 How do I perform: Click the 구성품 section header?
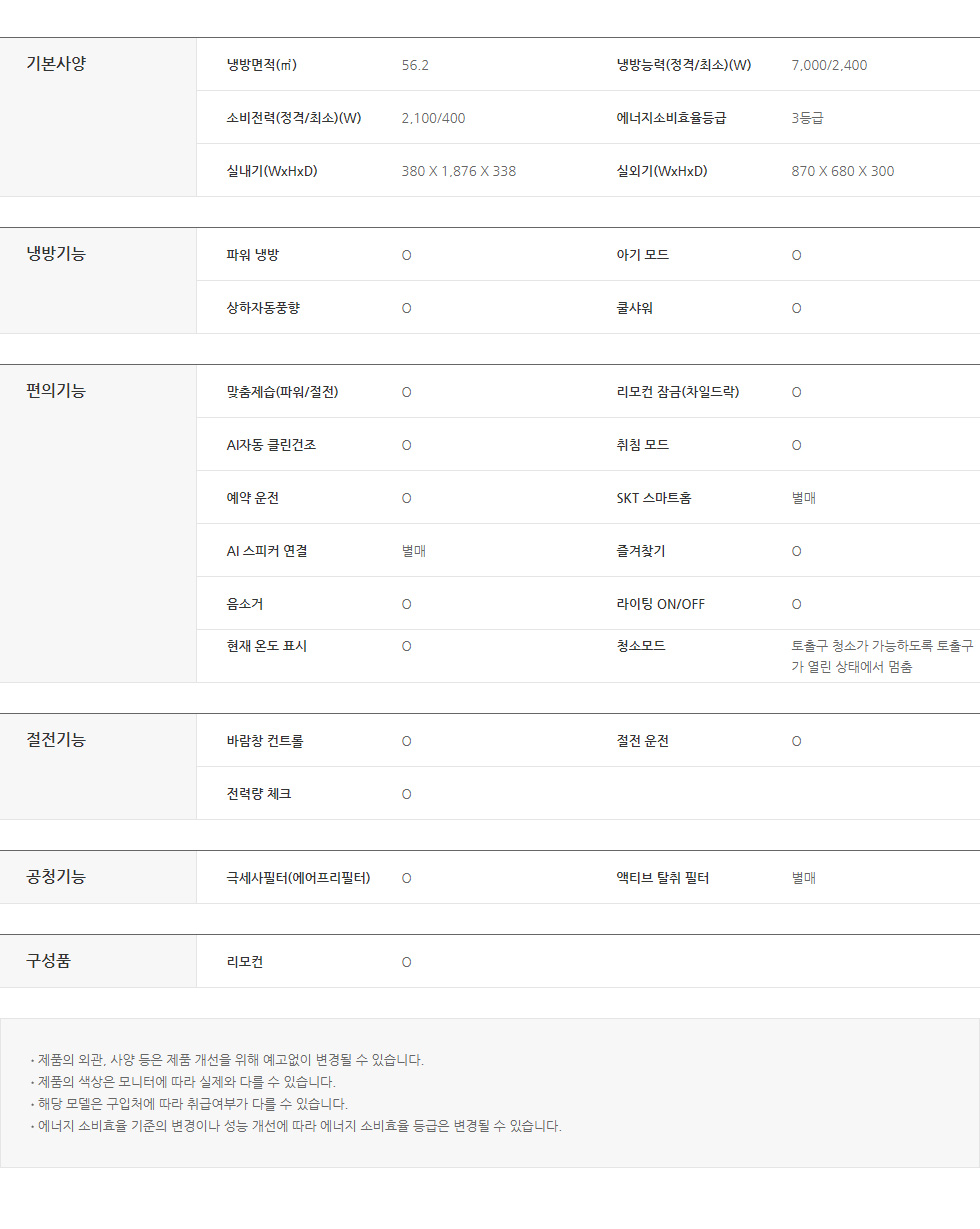coord(48,961)
